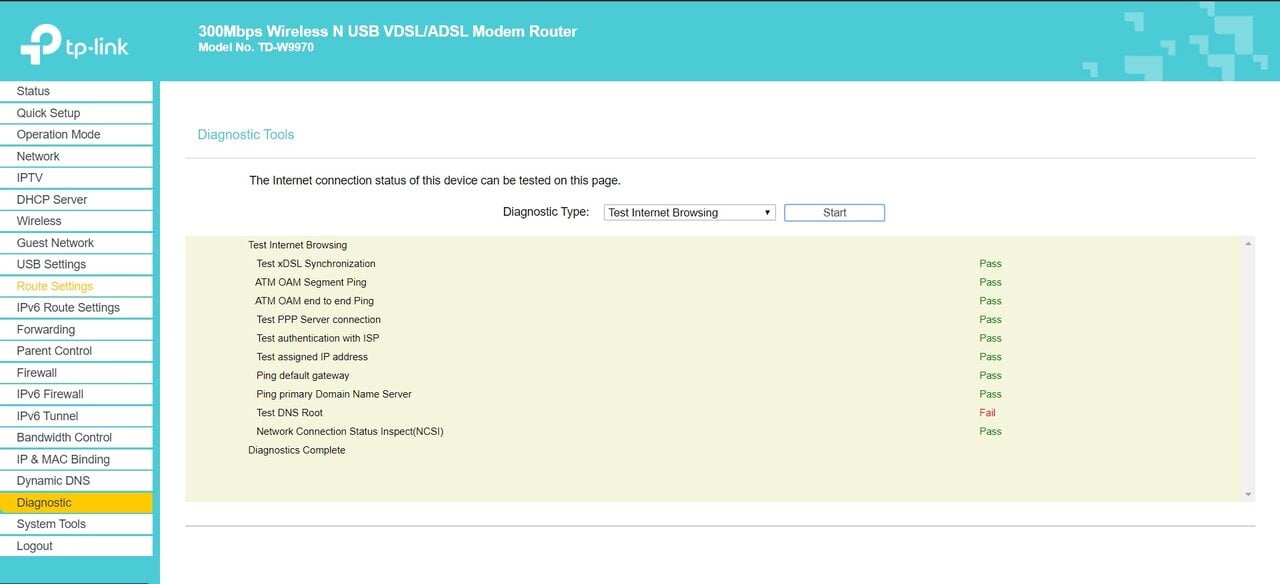The height and width of the screenshot is (584, 1280).
Task: Click 'Test assigned IP address' text
Action: [x=312, y=357]
